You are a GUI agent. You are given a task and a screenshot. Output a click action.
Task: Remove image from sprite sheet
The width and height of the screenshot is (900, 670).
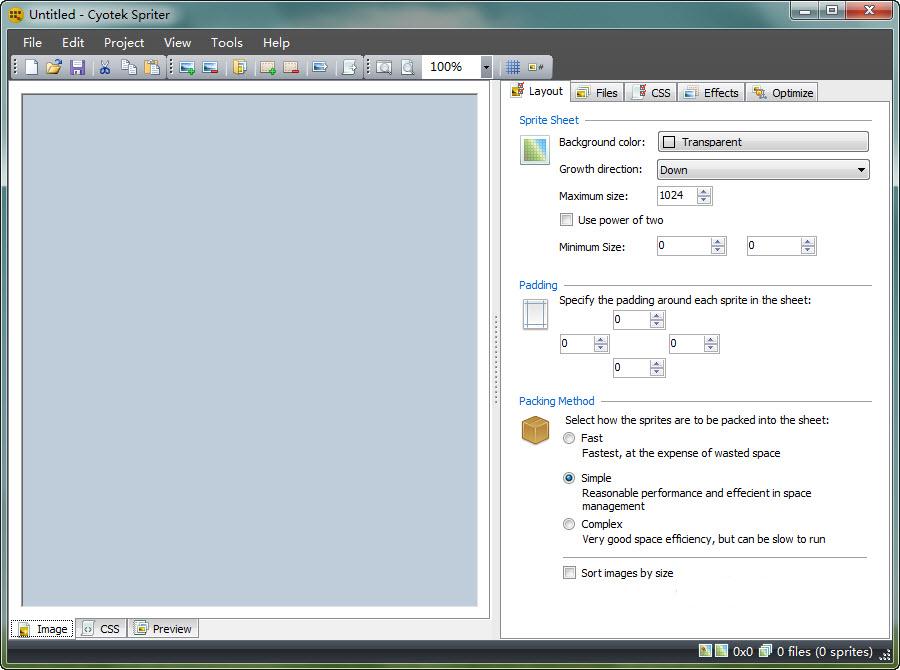click(210, 67)
